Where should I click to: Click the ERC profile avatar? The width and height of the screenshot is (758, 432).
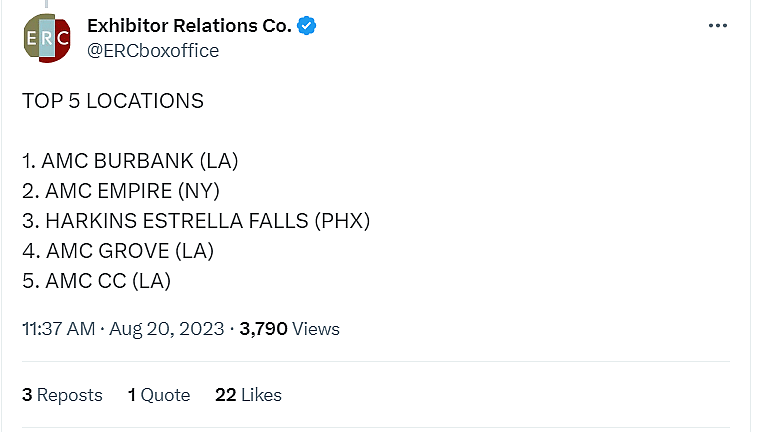click(46, 39)
